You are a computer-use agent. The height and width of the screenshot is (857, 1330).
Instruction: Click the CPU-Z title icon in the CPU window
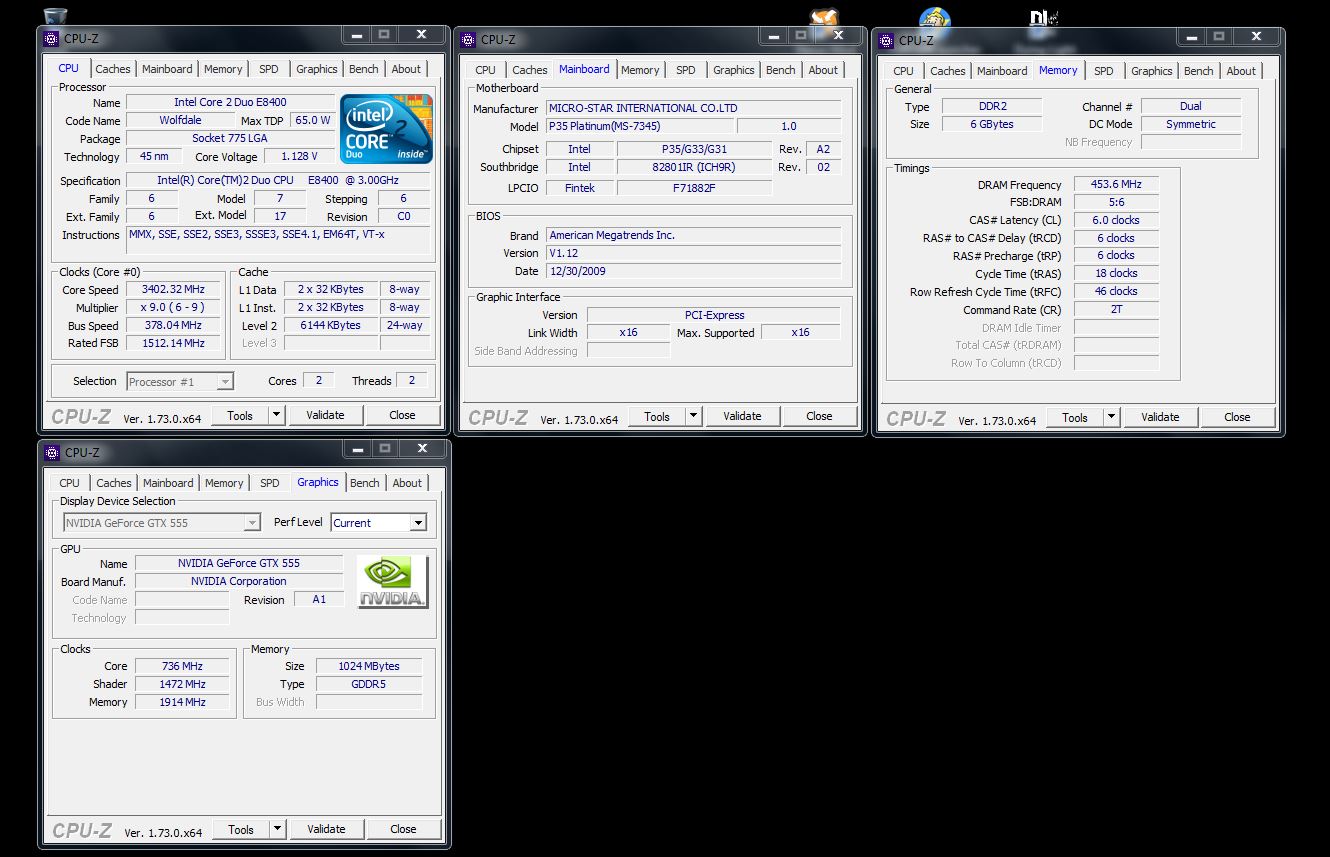(x=52, y=38)
